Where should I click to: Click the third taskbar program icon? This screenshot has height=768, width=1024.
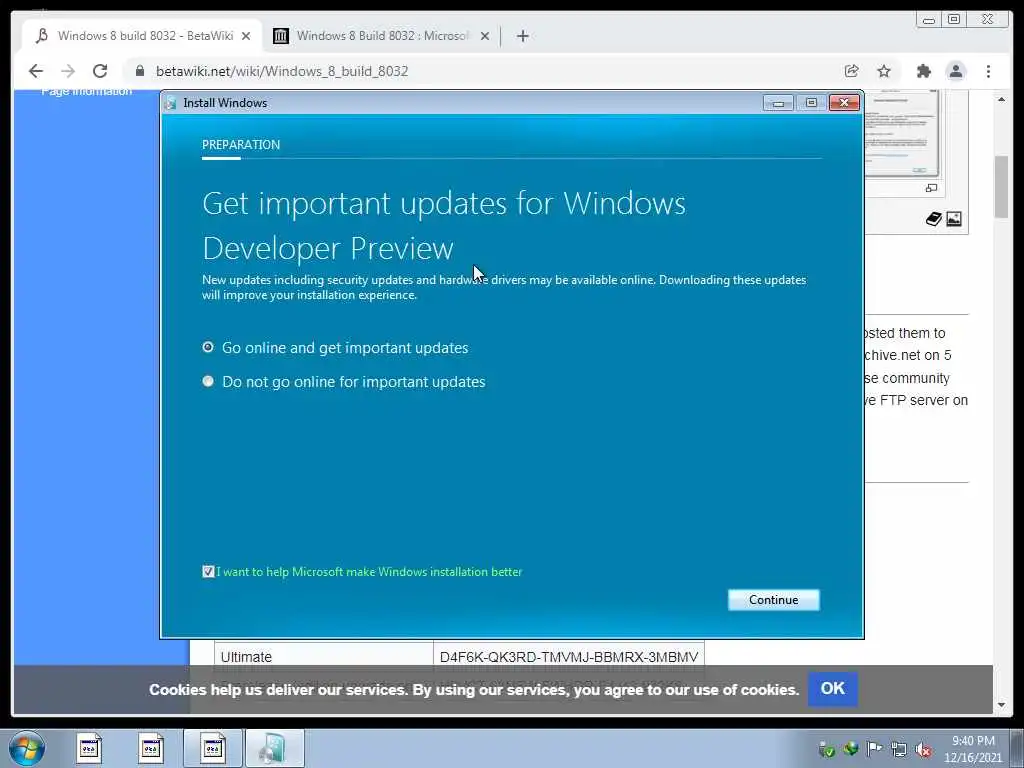tap(213, 748)
